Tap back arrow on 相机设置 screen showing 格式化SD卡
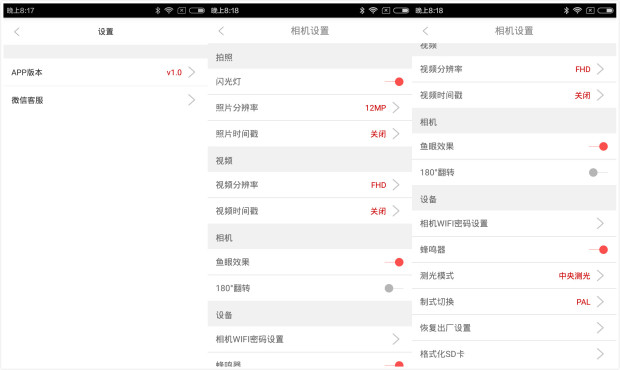 (x=425, y=31)
